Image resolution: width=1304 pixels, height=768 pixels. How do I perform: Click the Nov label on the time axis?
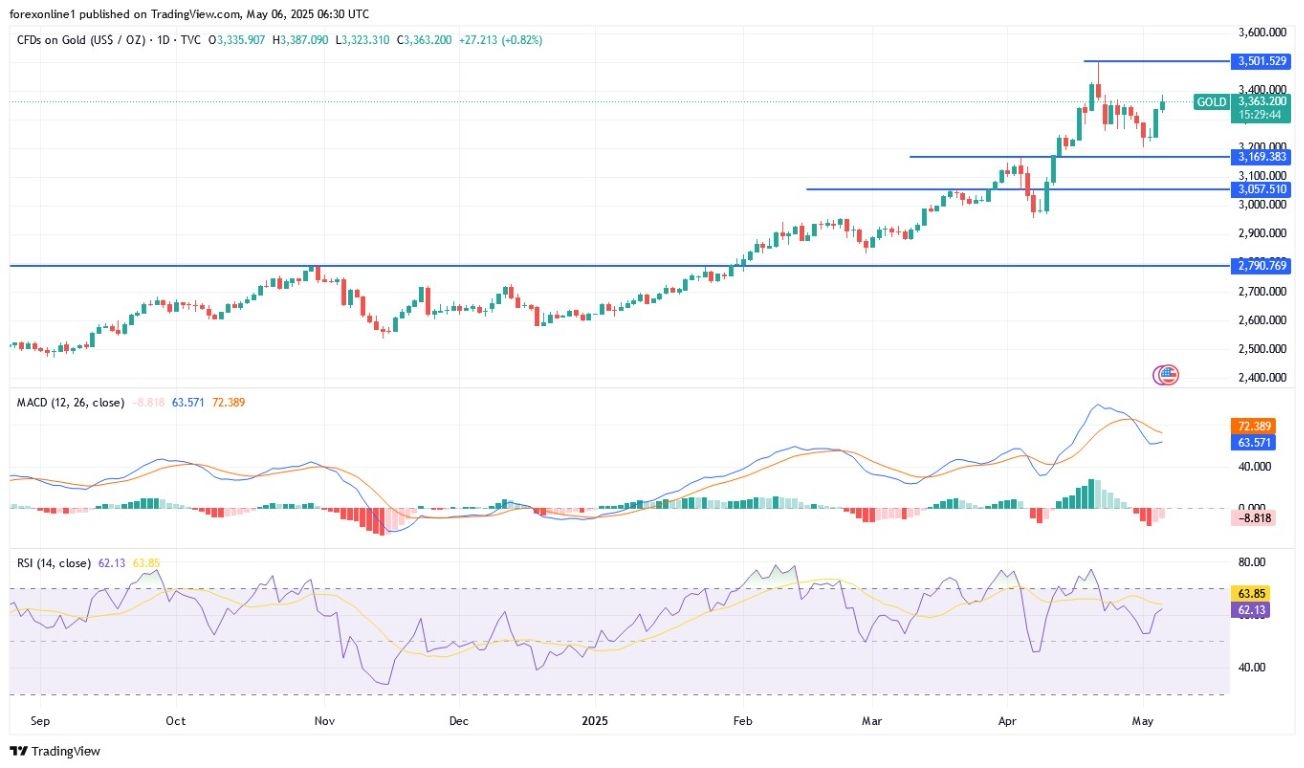322,719
